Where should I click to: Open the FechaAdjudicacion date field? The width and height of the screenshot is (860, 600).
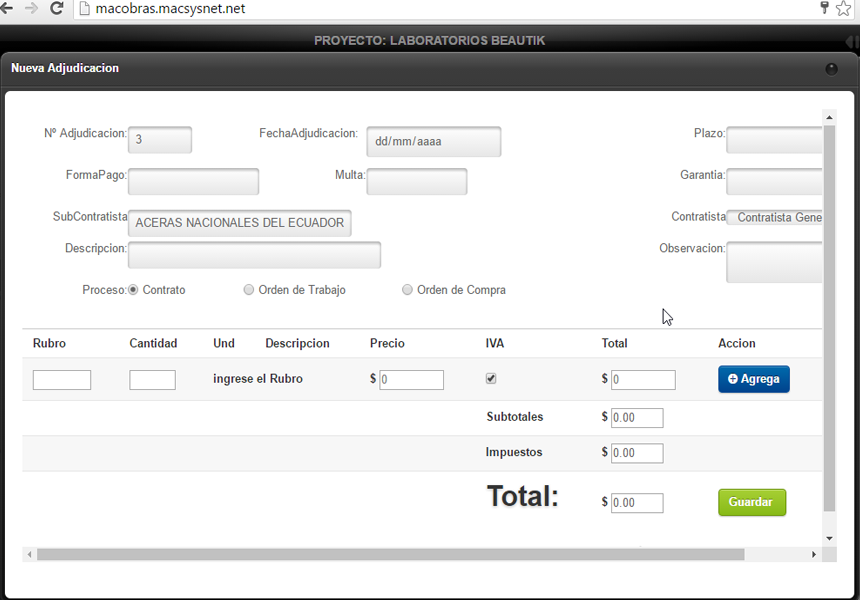tap(433, 141)
